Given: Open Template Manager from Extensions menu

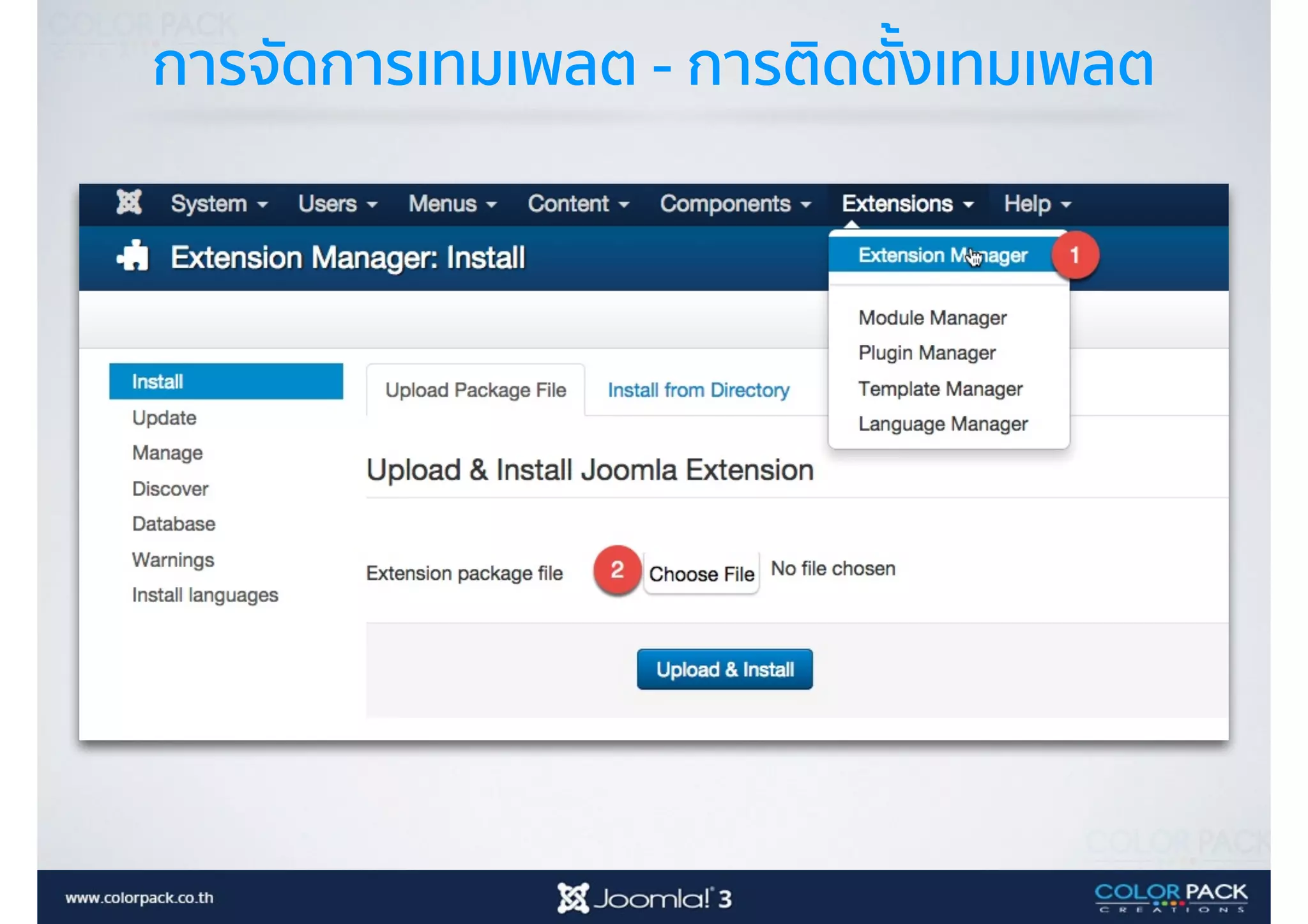Looking at the screenshot, I should point(940,388).
